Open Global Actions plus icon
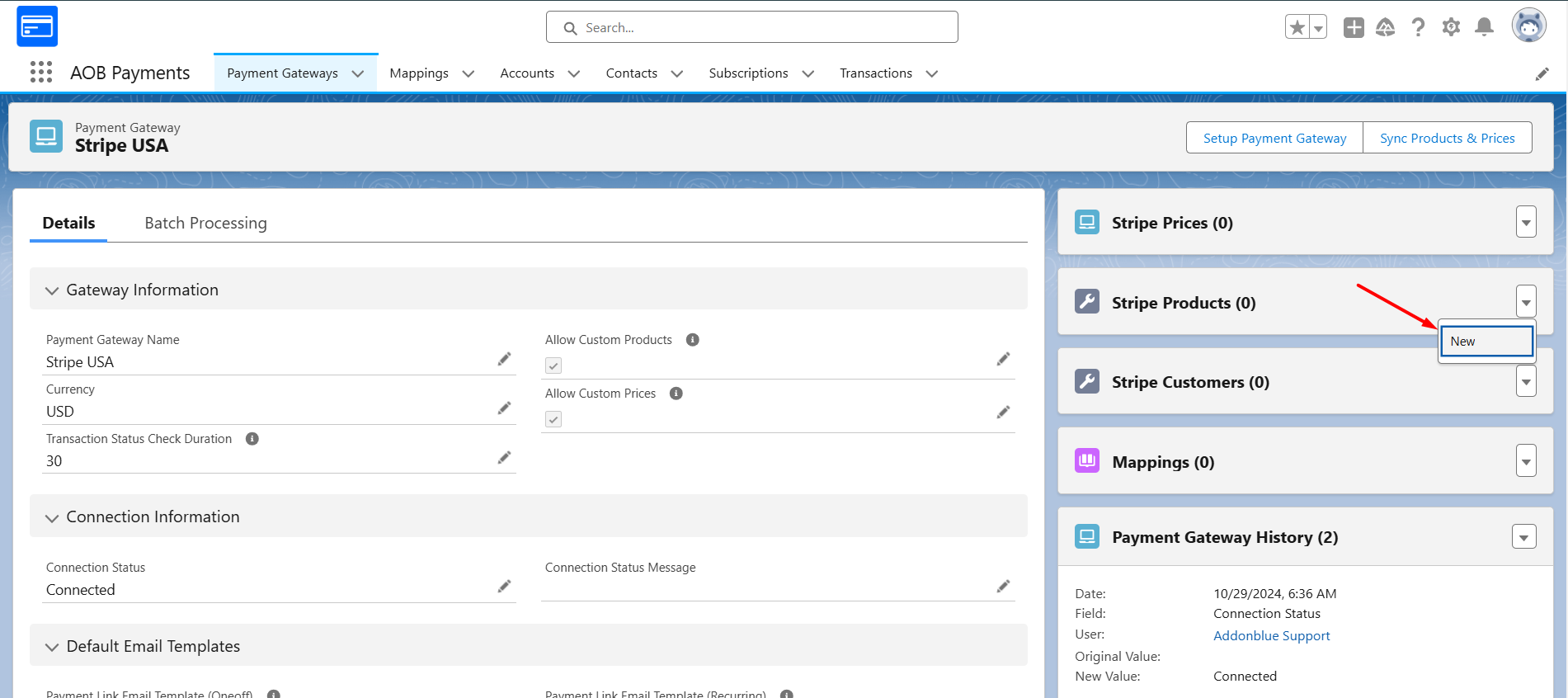This screenshot has width=1568, height=698. pyautogui.click(x=1354, y=27)
